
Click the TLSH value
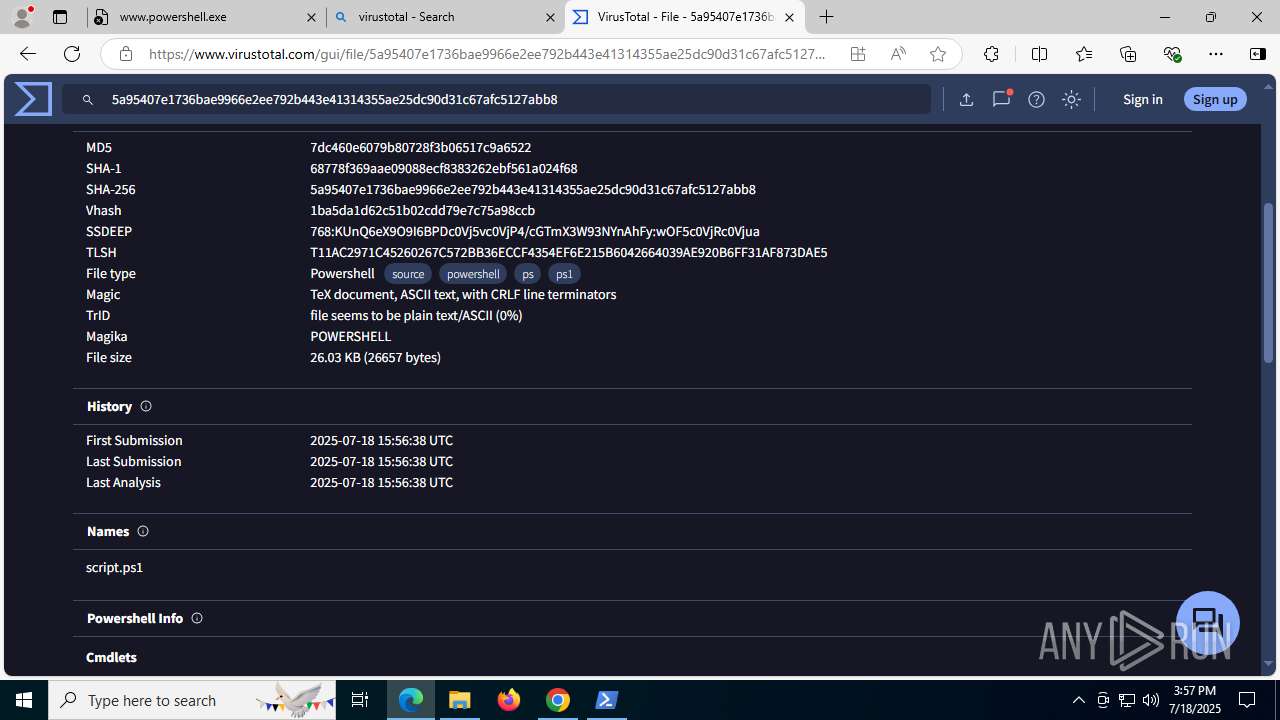[568, 252]
